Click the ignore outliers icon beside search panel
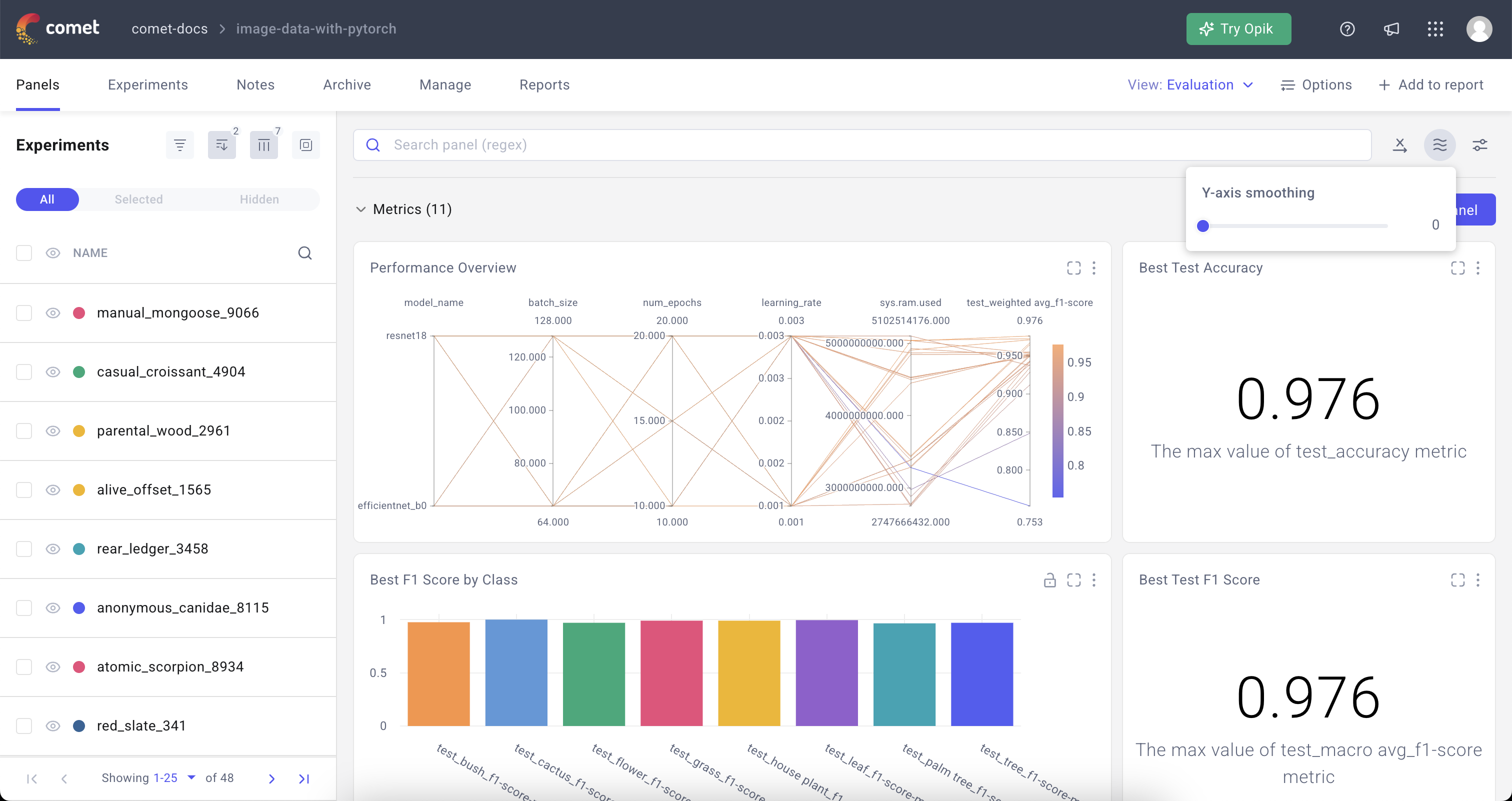Screen dimensions: 1512x801 click(x=1400, y=145)
